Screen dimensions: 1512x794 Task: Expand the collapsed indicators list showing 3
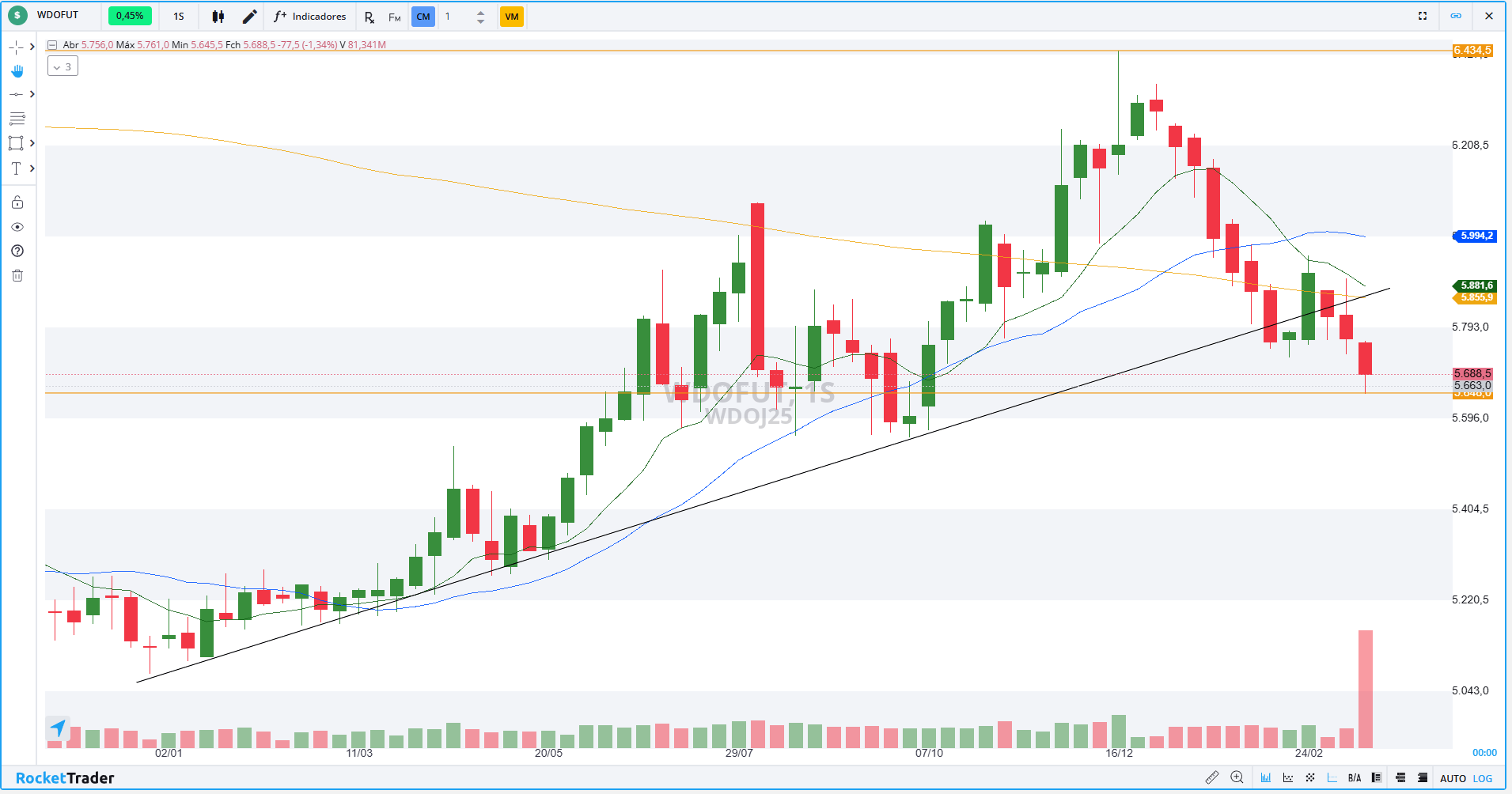tap(63, 67)
